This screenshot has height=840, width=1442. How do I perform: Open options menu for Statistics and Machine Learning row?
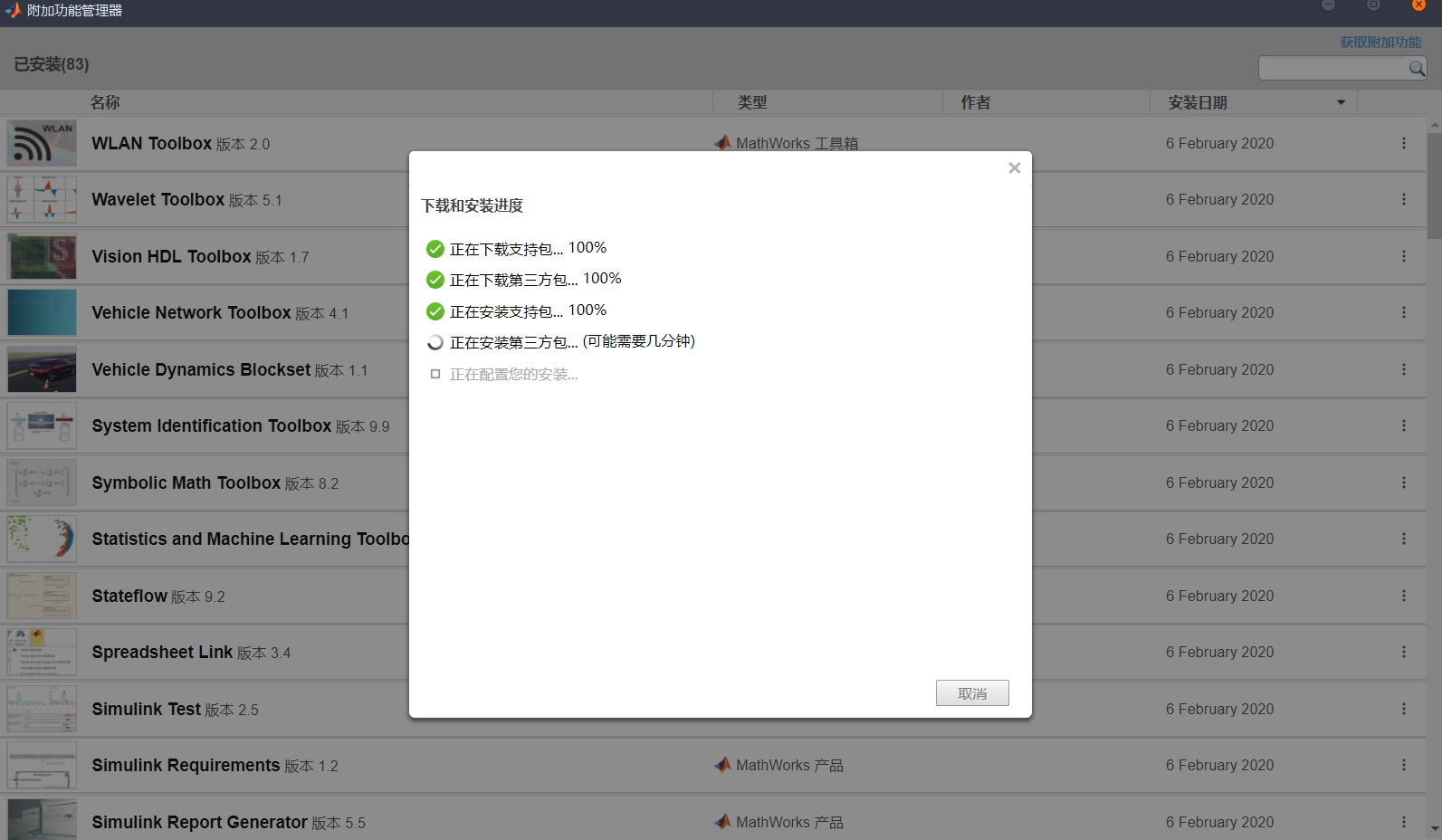point(1404,539)
